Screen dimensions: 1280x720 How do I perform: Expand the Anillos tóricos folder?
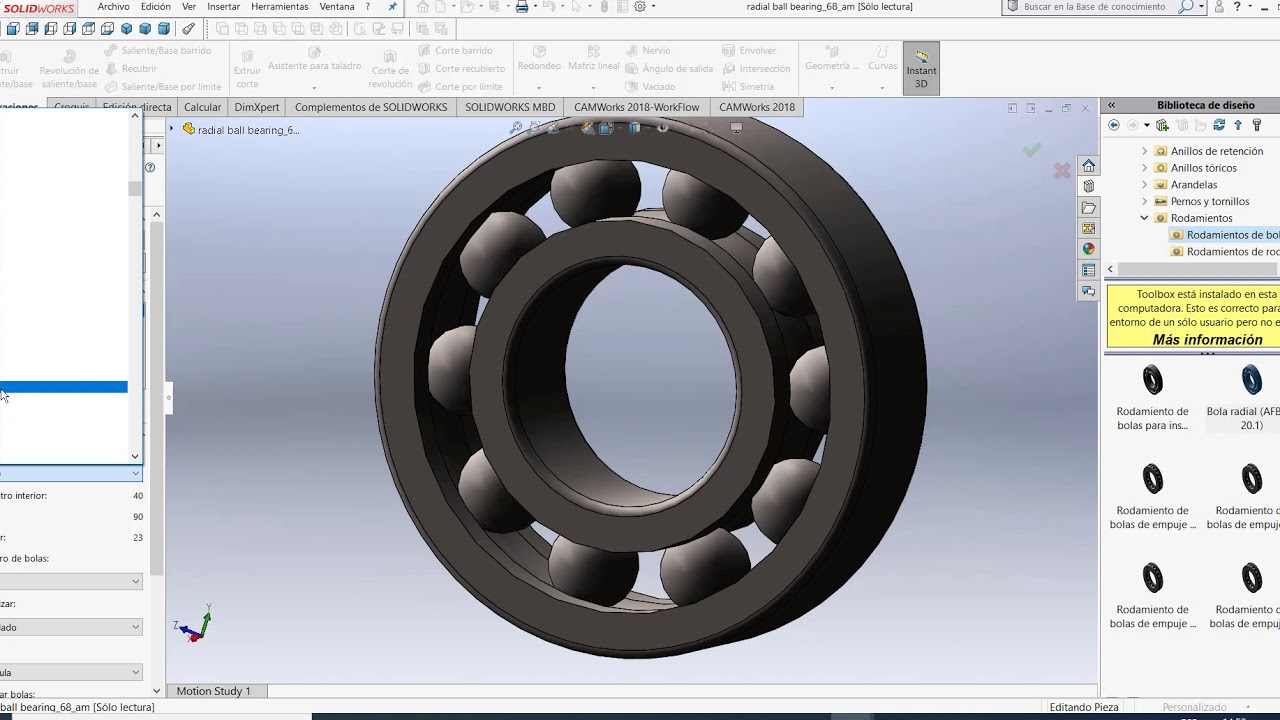[x=1145, y=168]
